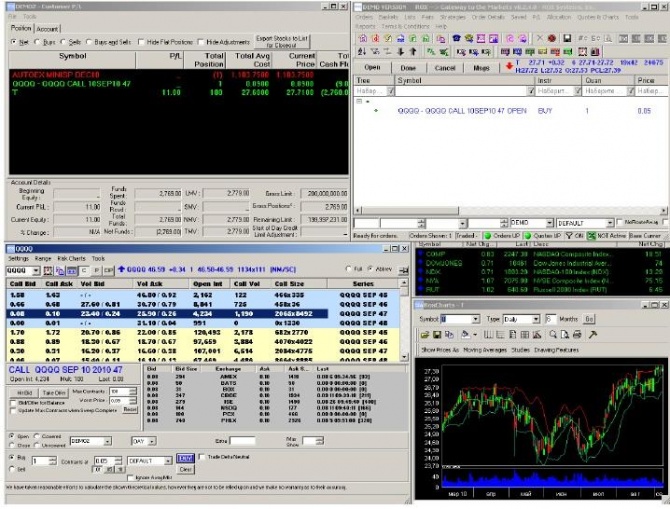Select the Net radio button in Position window

14,42
